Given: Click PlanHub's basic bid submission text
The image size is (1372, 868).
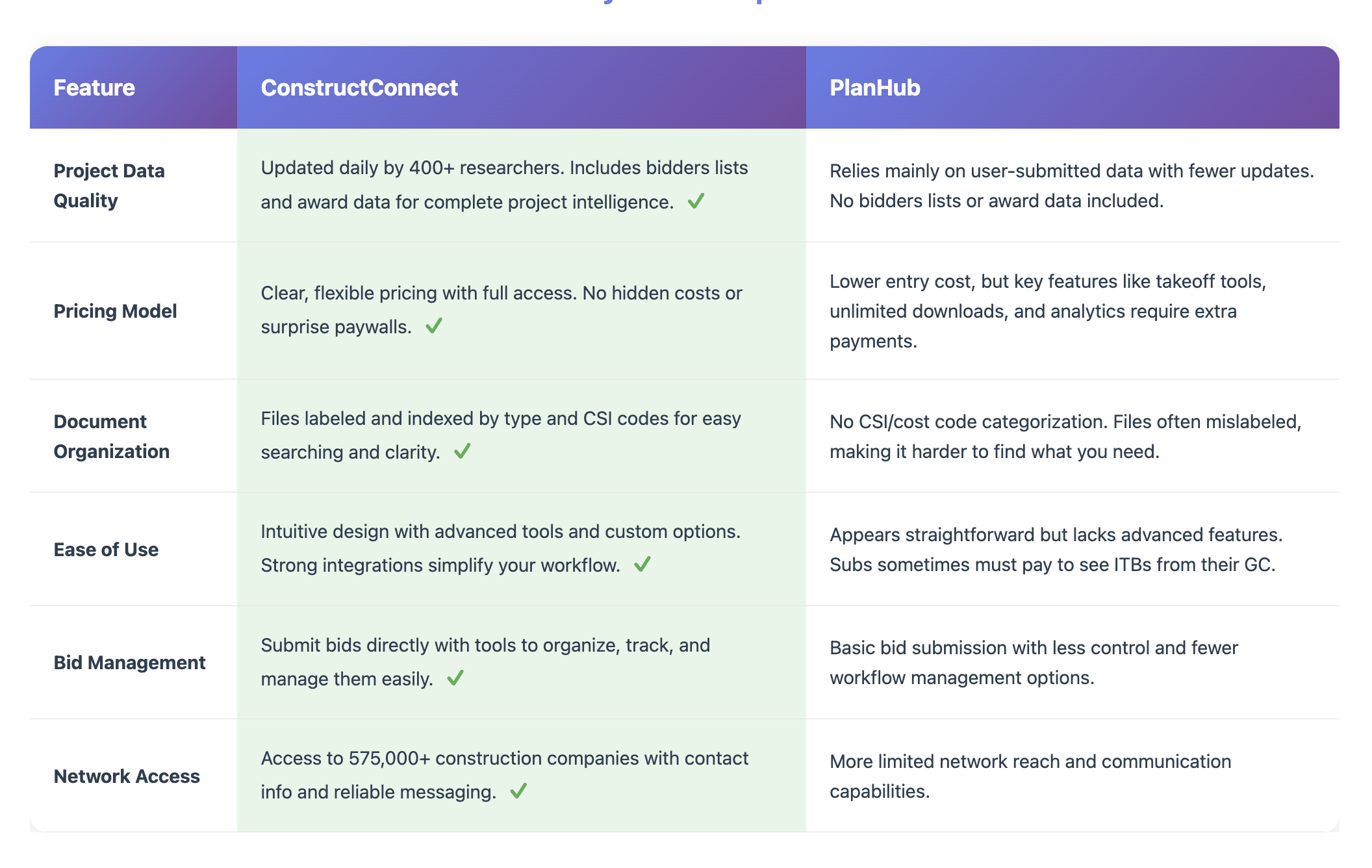Looking at the screenshot, I should pos(1034,663).
